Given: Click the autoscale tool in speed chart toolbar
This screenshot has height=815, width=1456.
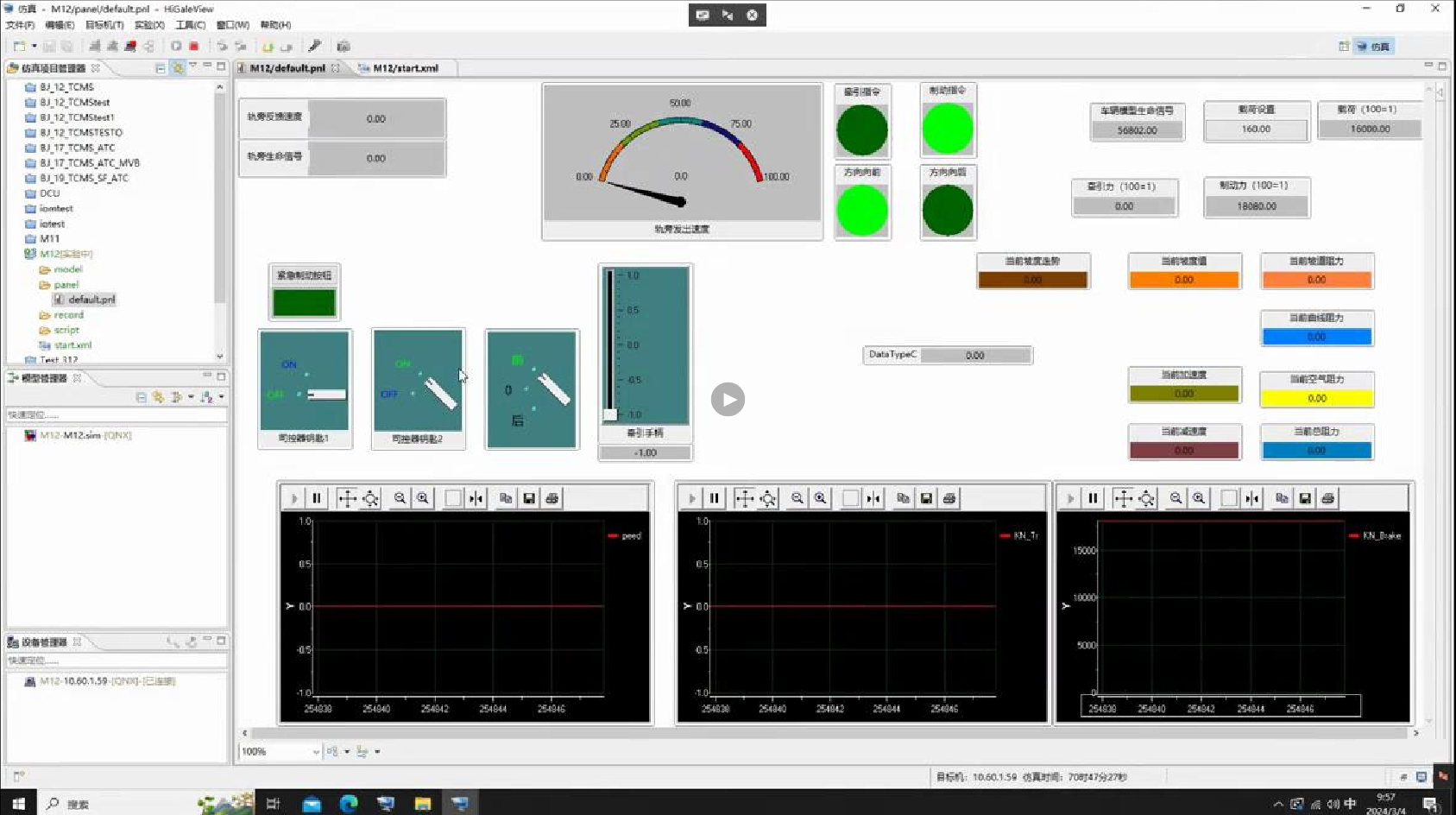Looking at the screenshot, I should click(370, 498).
